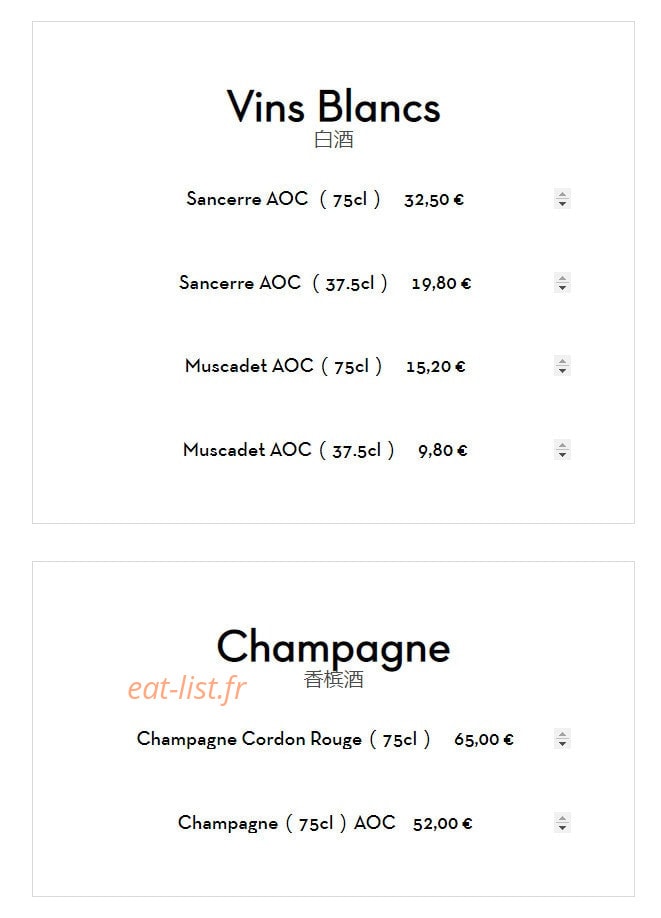Image resolution: width=661 pixels, height=918 pixels.
Task: Click down arrow for Muscadet AOC 37.5cl
Action: (562, 455)
